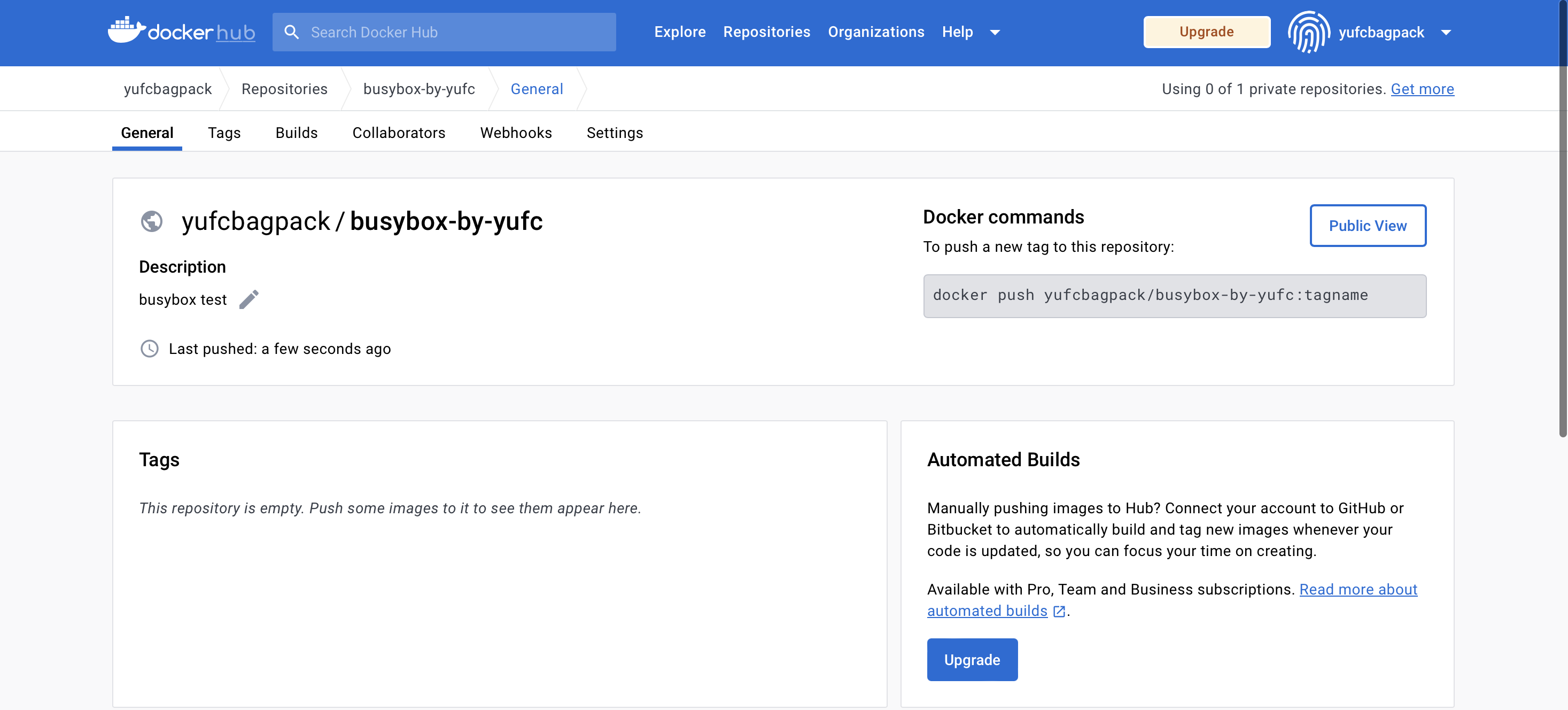Follow the Get more link
1568x710 pixels.
click(1422, 89)
